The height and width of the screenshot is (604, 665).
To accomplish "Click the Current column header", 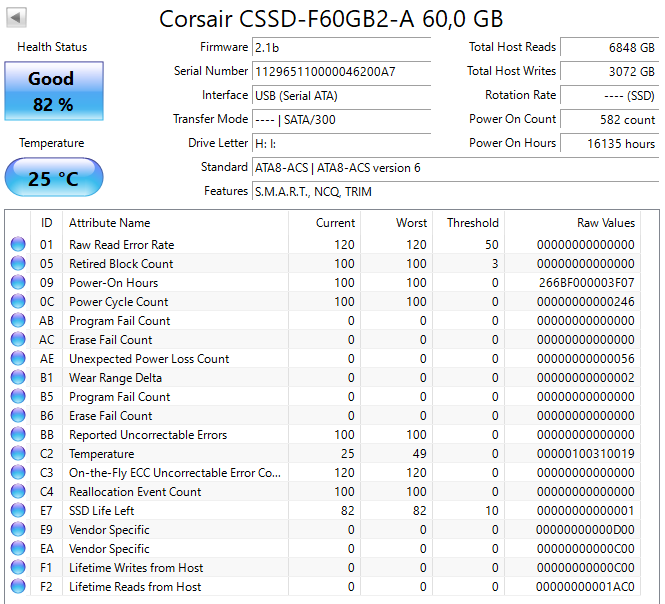I will 335,223.
